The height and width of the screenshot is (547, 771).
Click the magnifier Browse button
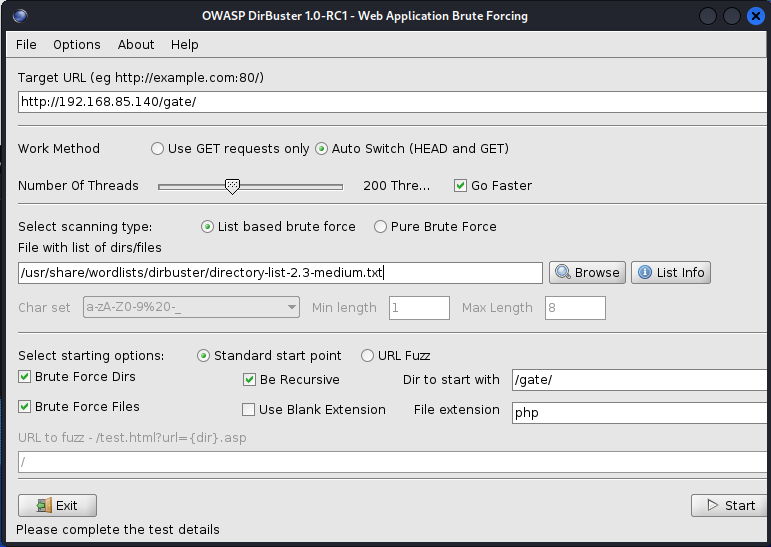point(587,272)
